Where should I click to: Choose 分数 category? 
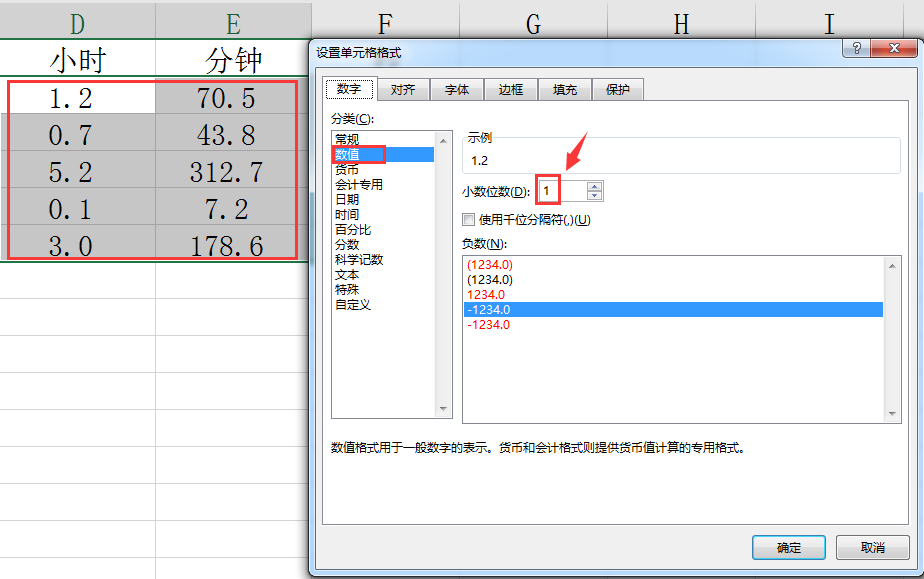click(383, 244)
